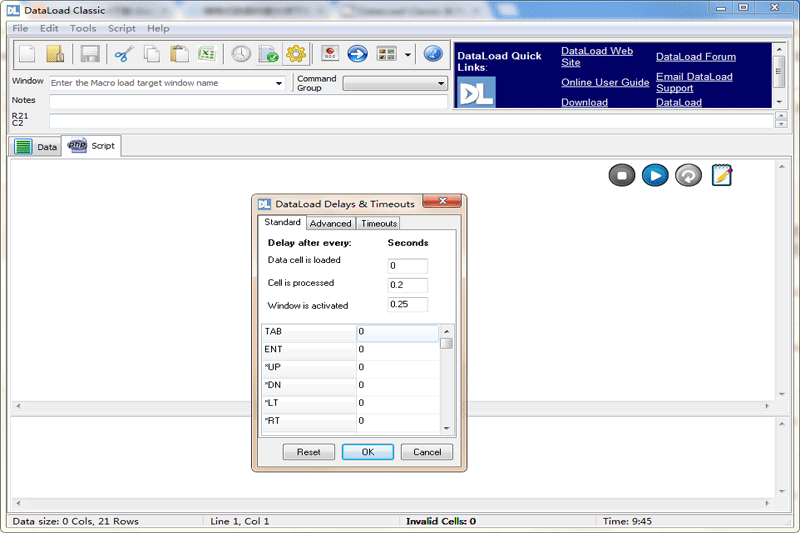Click the Data size status bar entry
Image resolution: width=800 pixels, height=533 pixels.
click(x=76, y=521)
